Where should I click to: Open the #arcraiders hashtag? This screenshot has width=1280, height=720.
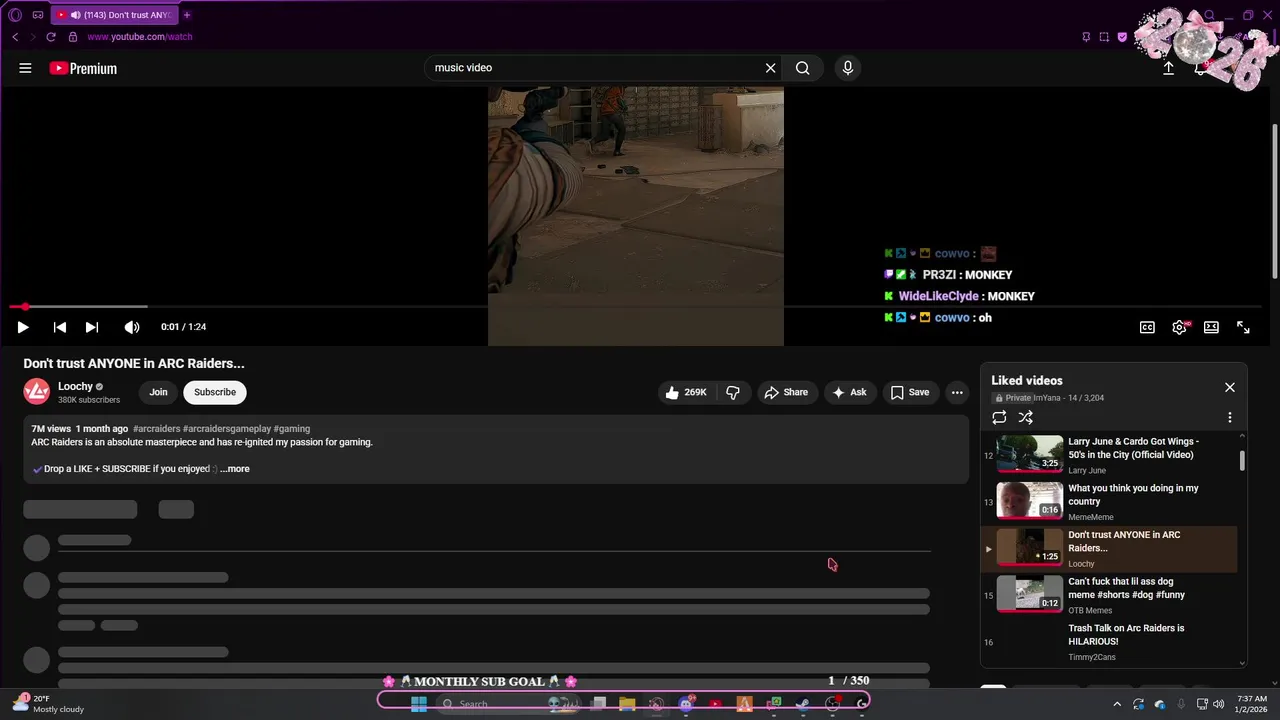click(157, 428)
